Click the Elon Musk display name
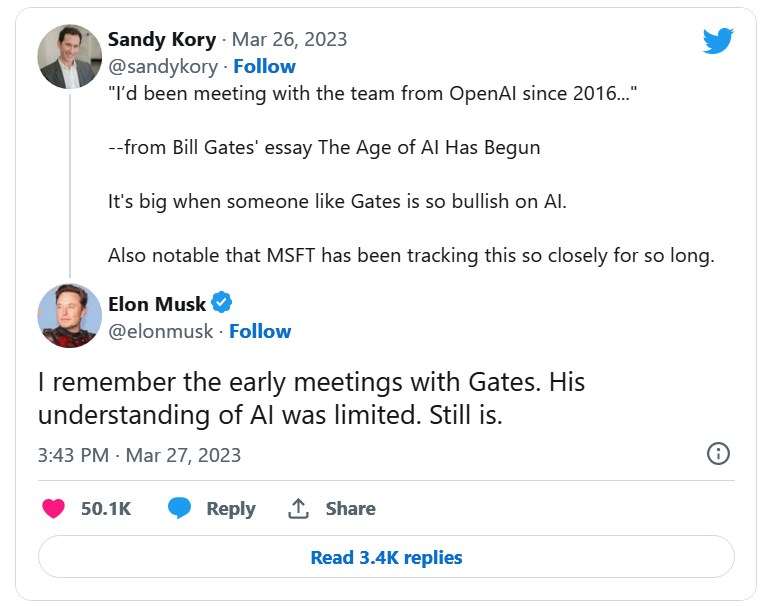 point(157,304)
